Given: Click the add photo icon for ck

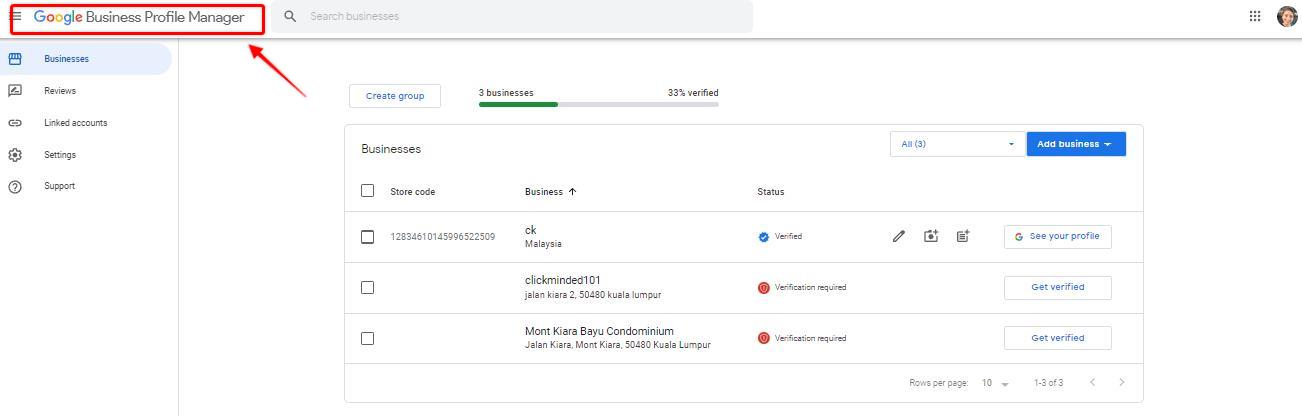Looking at the screenshot, I should [931, 237].
